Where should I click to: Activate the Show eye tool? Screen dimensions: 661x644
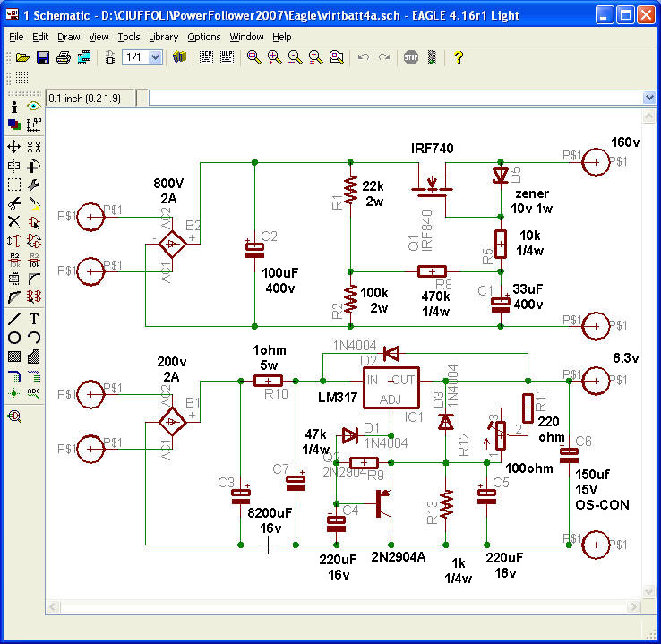(x=34, y=106)
